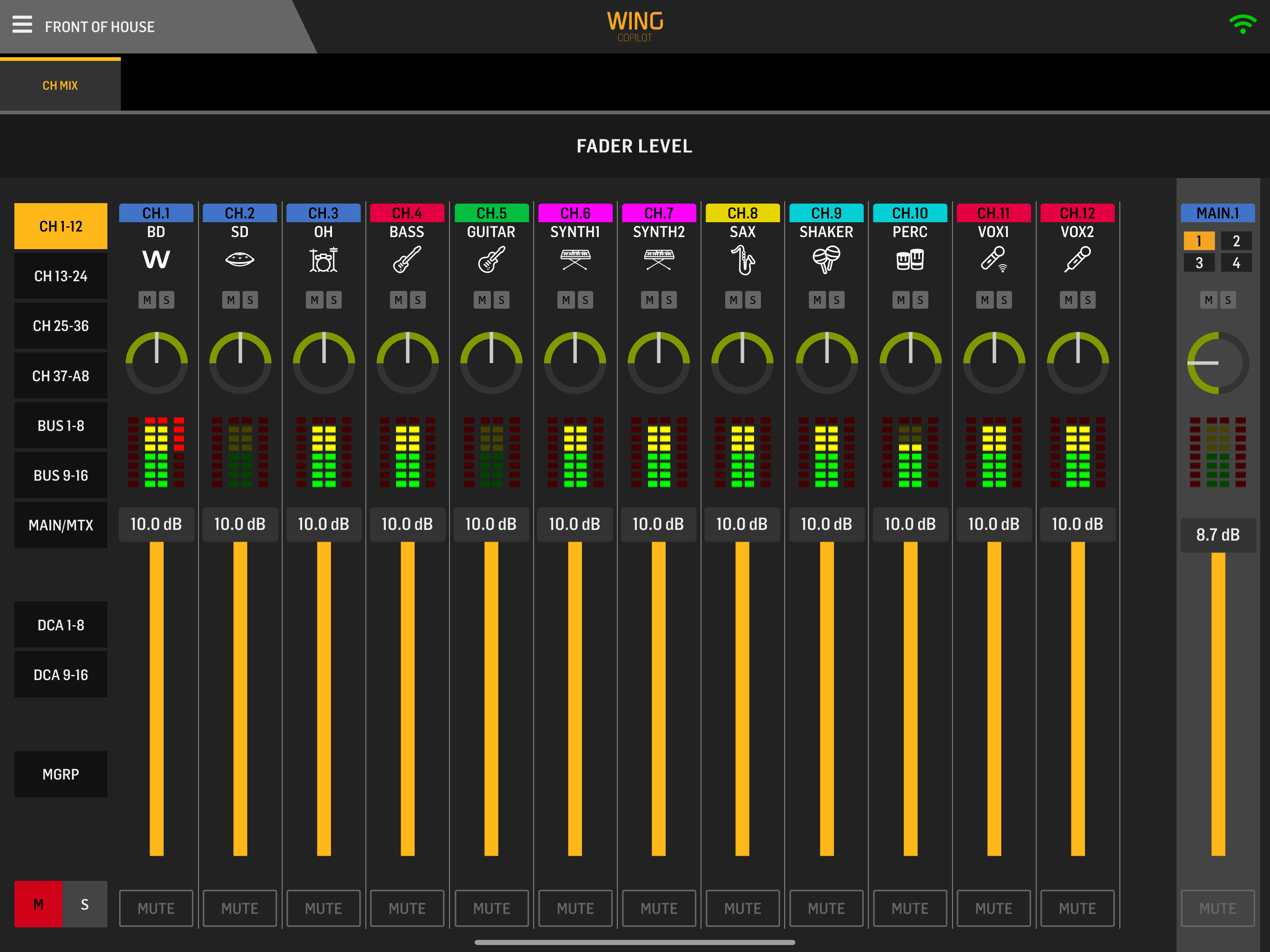Toggle the small M on CH.10 PERC
1270x952 pixels.
coord(900,300)
